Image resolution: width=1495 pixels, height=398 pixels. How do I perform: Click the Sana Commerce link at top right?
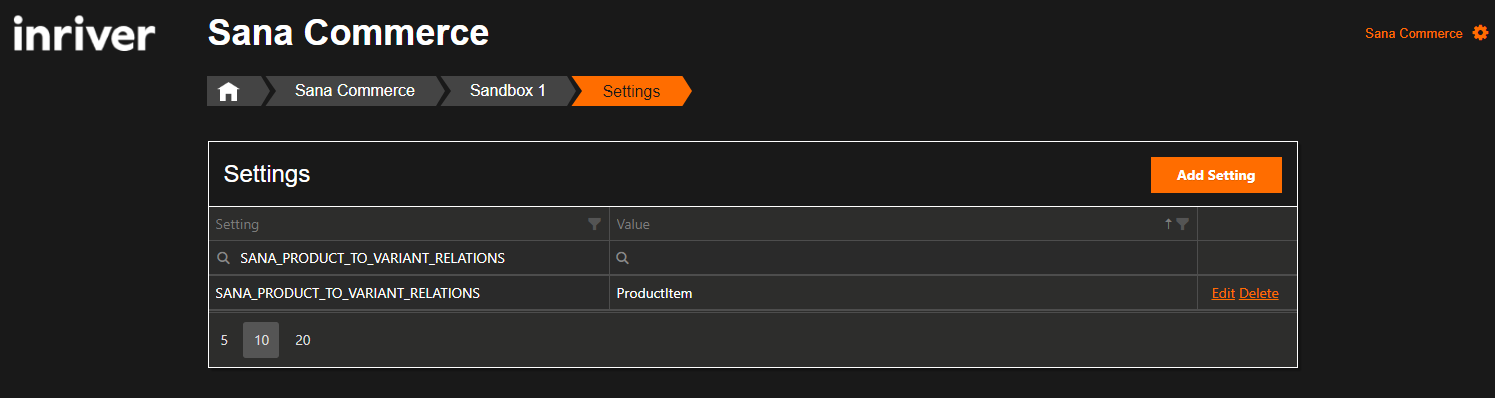tap(1414, 33)
